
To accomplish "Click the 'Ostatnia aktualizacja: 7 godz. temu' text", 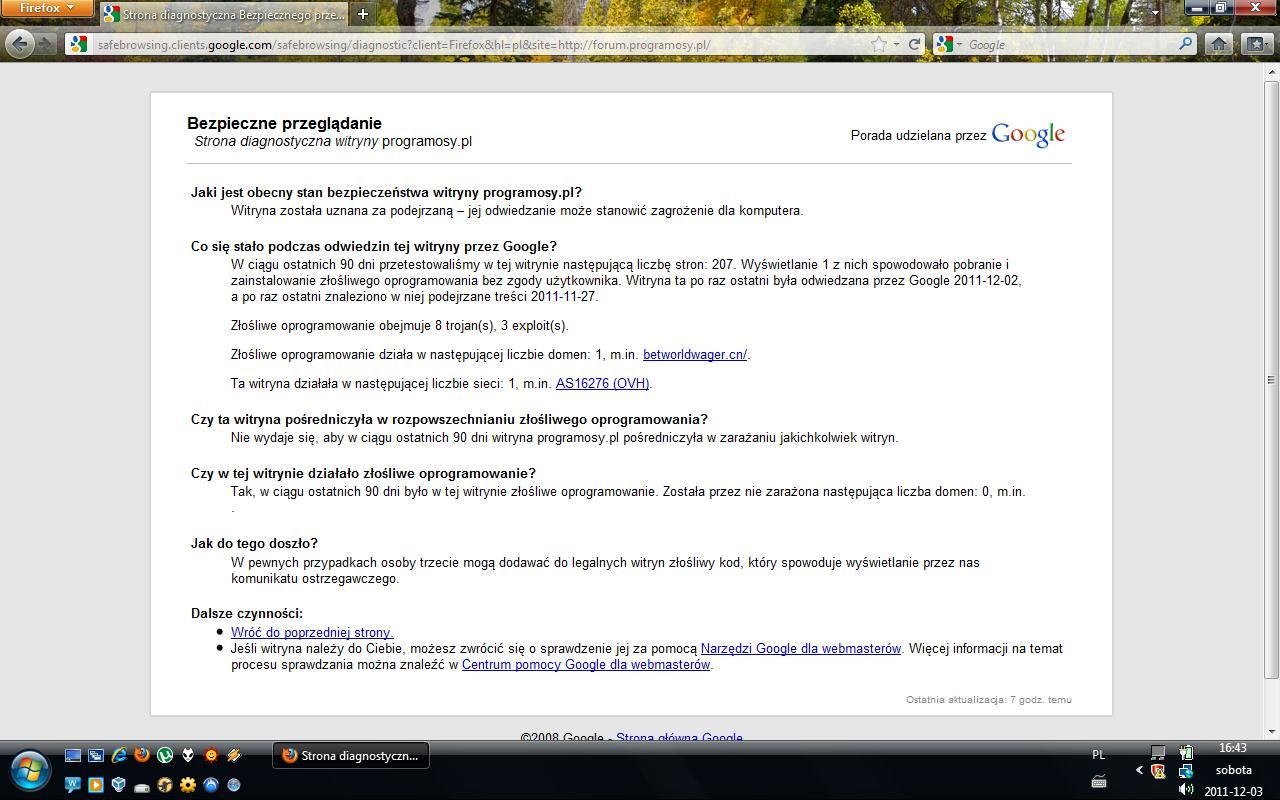I will coord(989,699).
